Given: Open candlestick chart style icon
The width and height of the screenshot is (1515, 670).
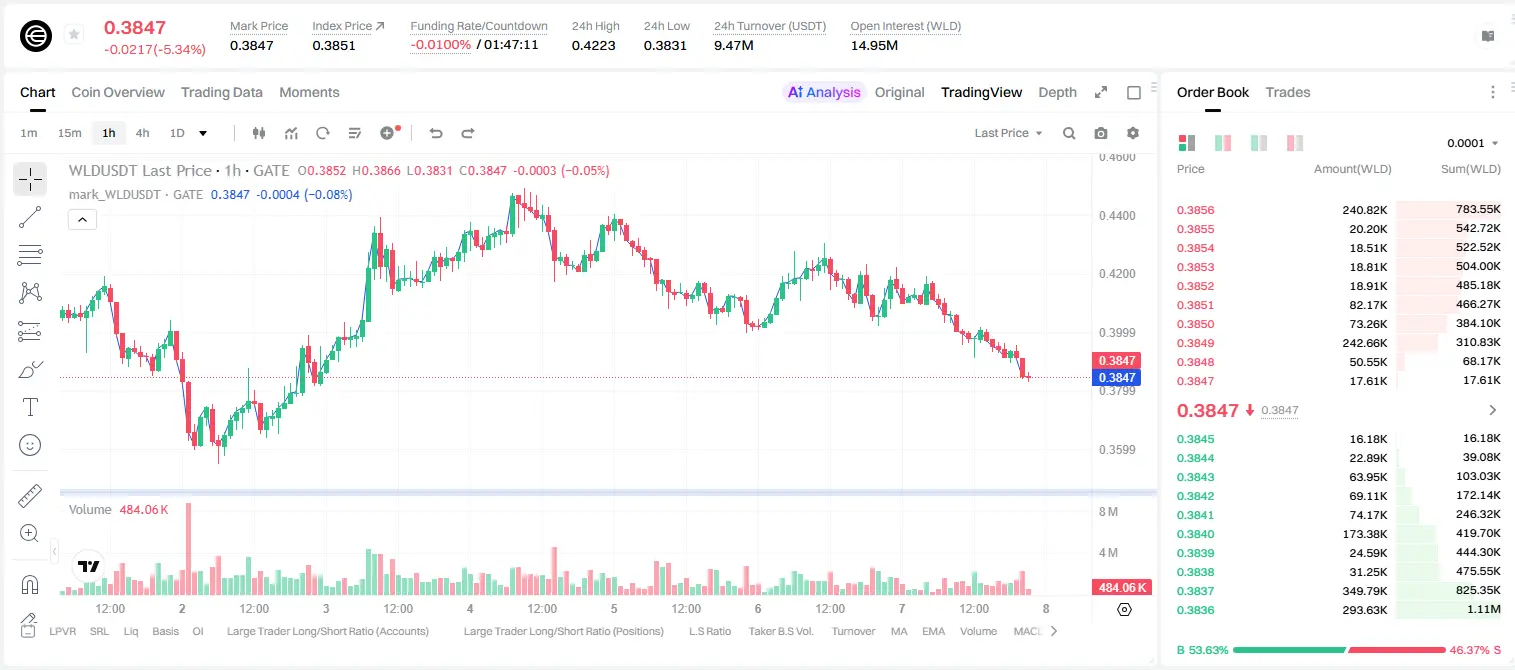Looking at the screenshot, I should [x=260, y=133].
